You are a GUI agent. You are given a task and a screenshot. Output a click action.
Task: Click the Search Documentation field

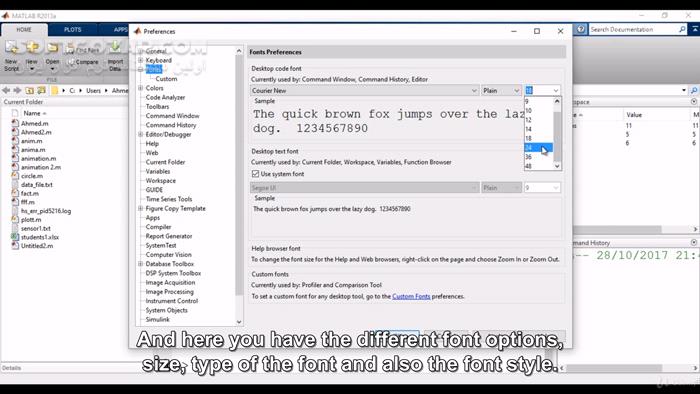coord(633,29)
